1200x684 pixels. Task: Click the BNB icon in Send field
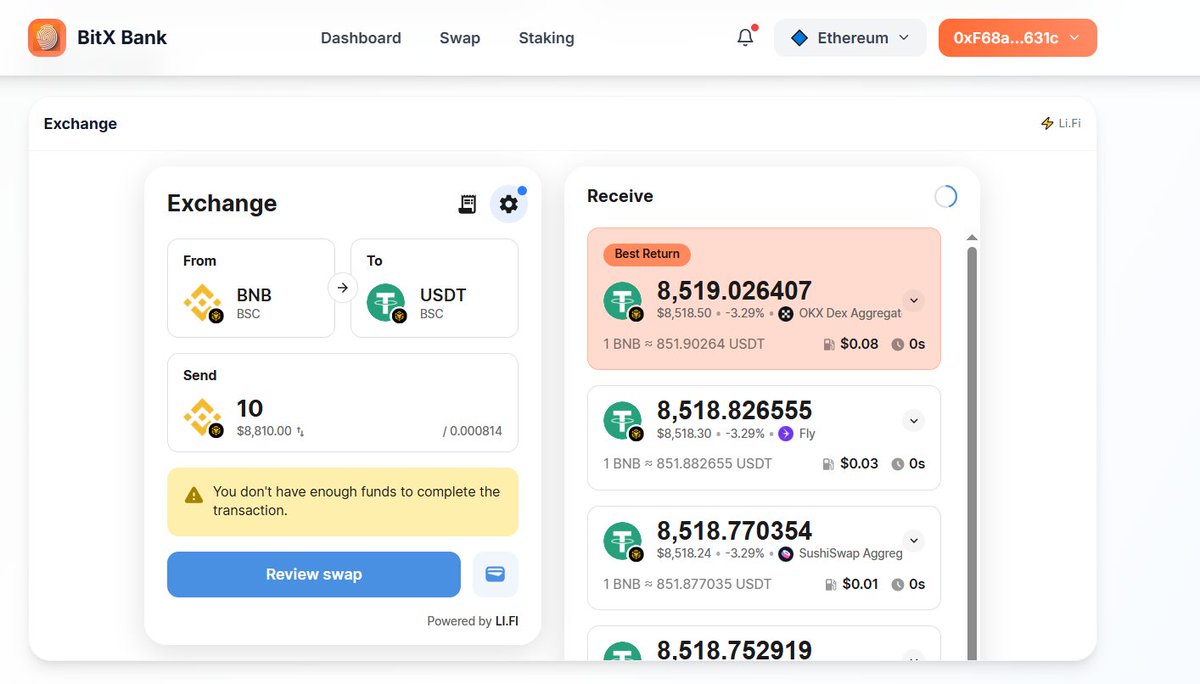pyautogui.click(x=203, y=417)
